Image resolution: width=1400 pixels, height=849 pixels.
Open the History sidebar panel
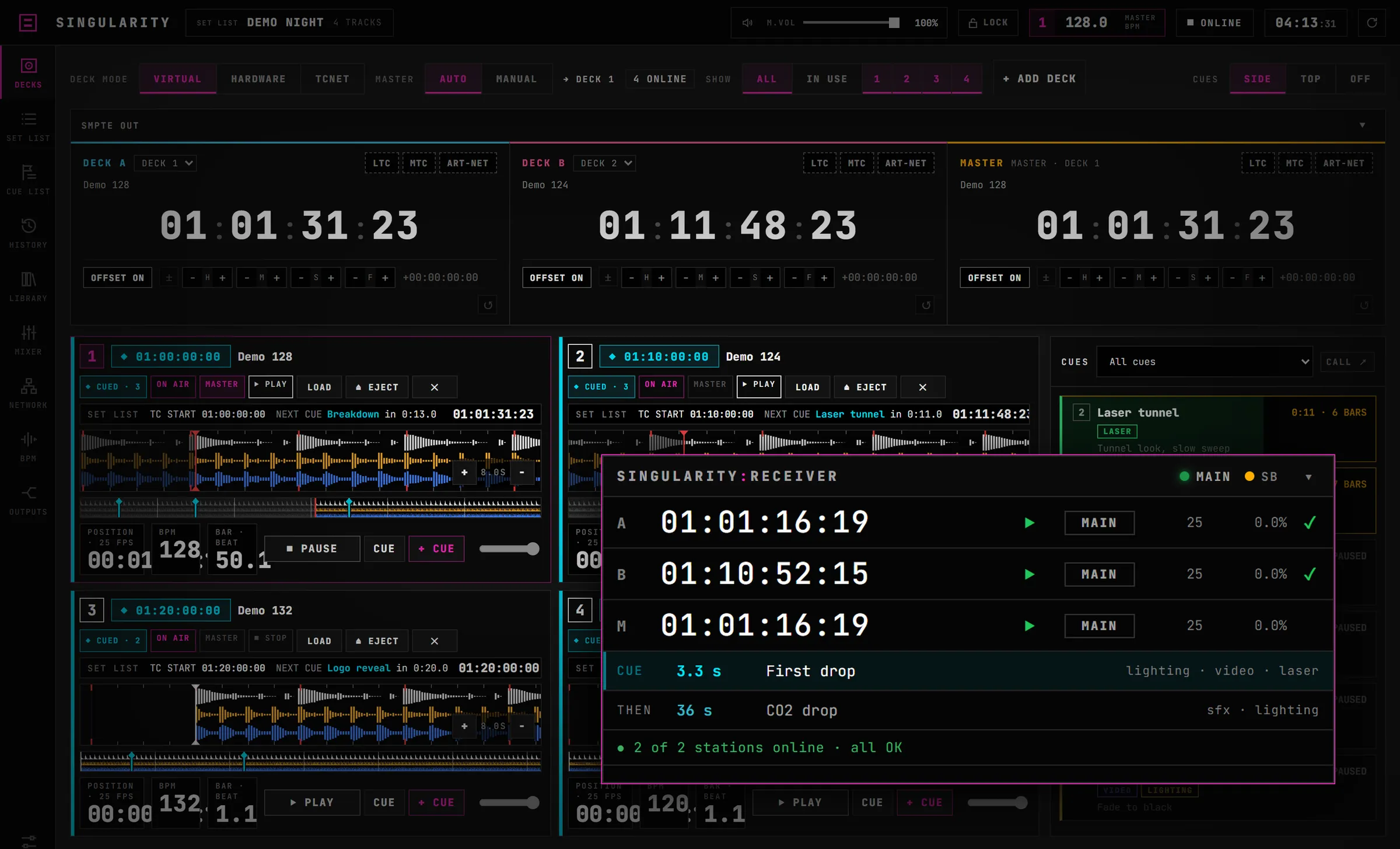(28, 233)
